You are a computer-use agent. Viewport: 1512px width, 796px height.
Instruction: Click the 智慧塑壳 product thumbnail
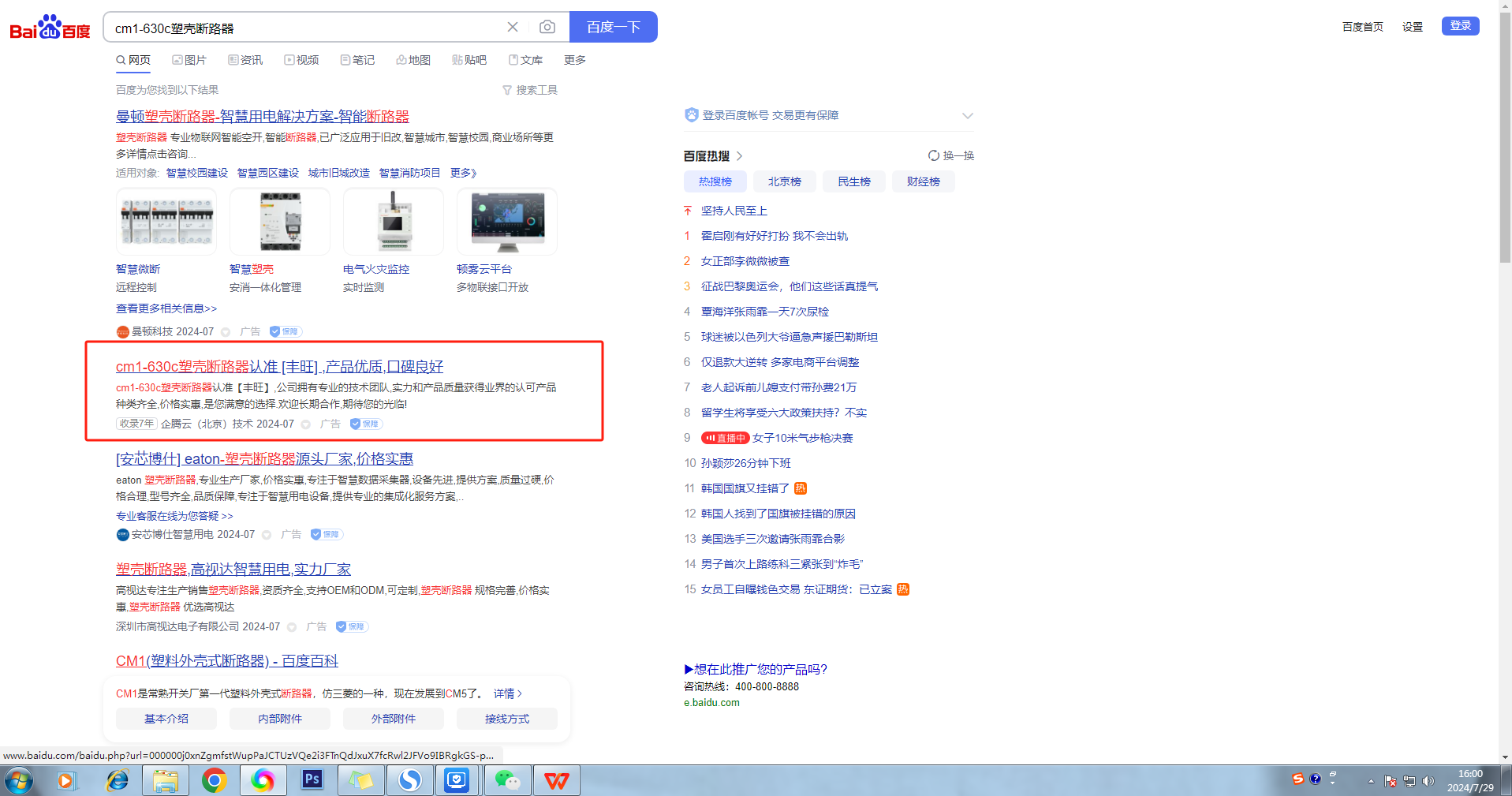tap(280, 222)
